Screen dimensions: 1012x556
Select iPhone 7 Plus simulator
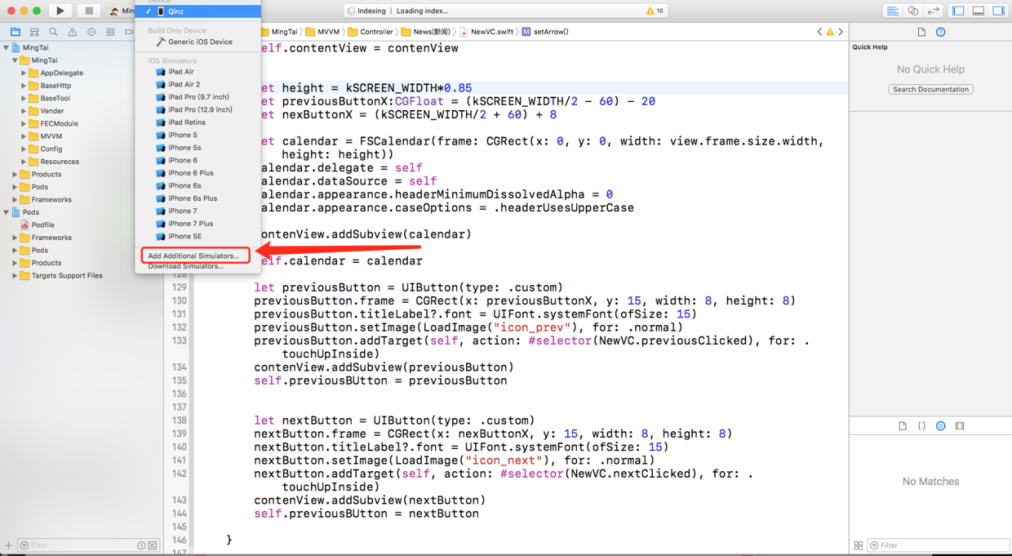click(198, 223)
